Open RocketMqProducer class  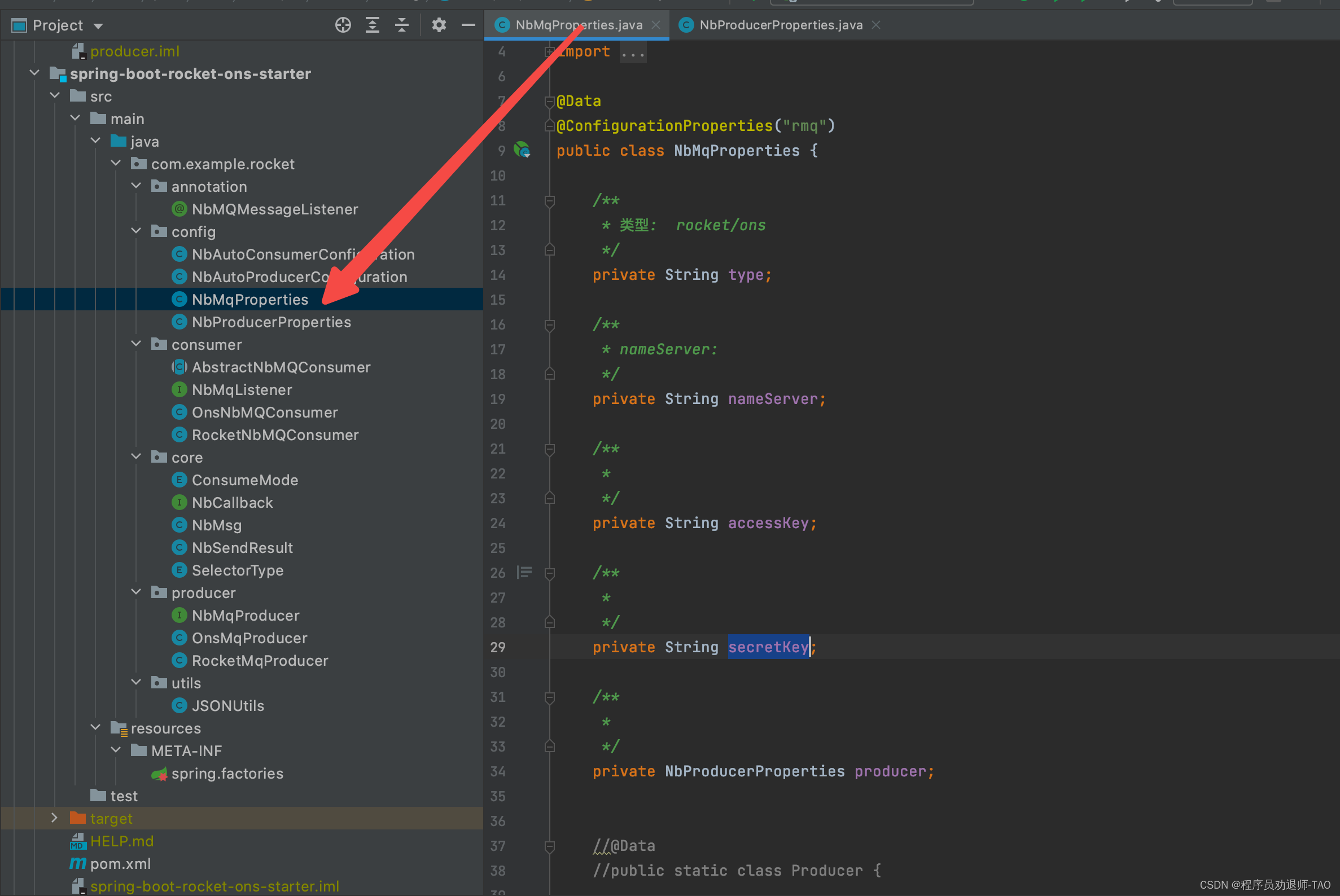[260, 661]
